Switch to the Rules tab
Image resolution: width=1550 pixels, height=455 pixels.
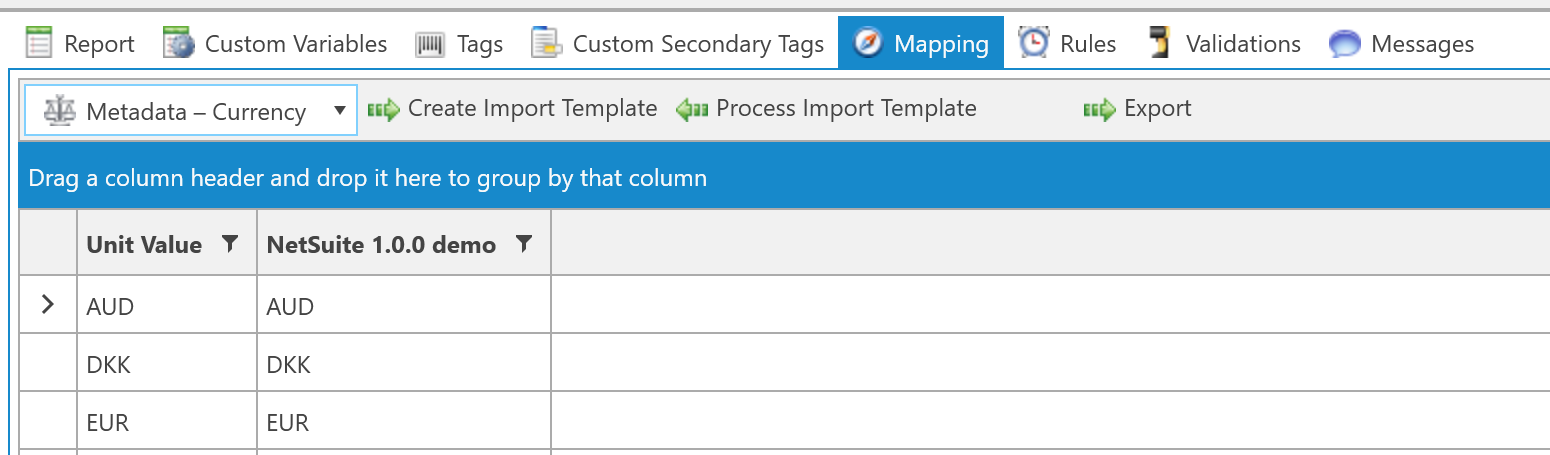pyautogui.click(x=1087, y=44)
